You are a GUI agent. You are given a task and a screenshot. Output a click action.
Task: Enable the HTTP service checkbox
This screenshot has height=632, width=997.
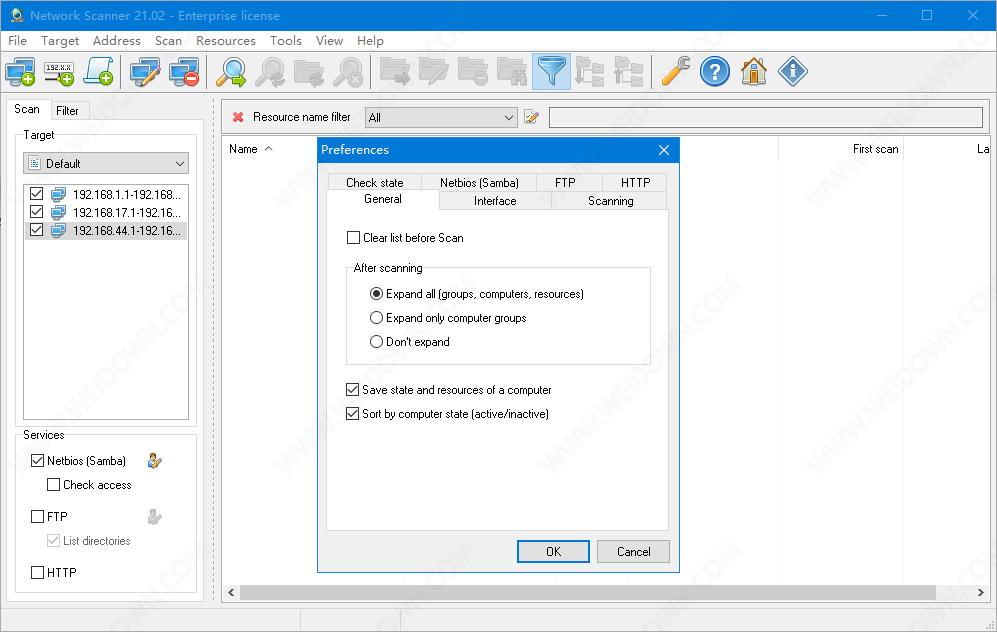click(x=38, y=573)
